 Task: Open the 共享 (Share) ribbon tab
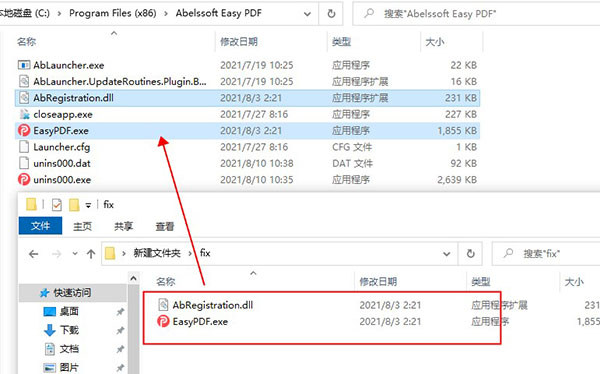pos(124,226)
